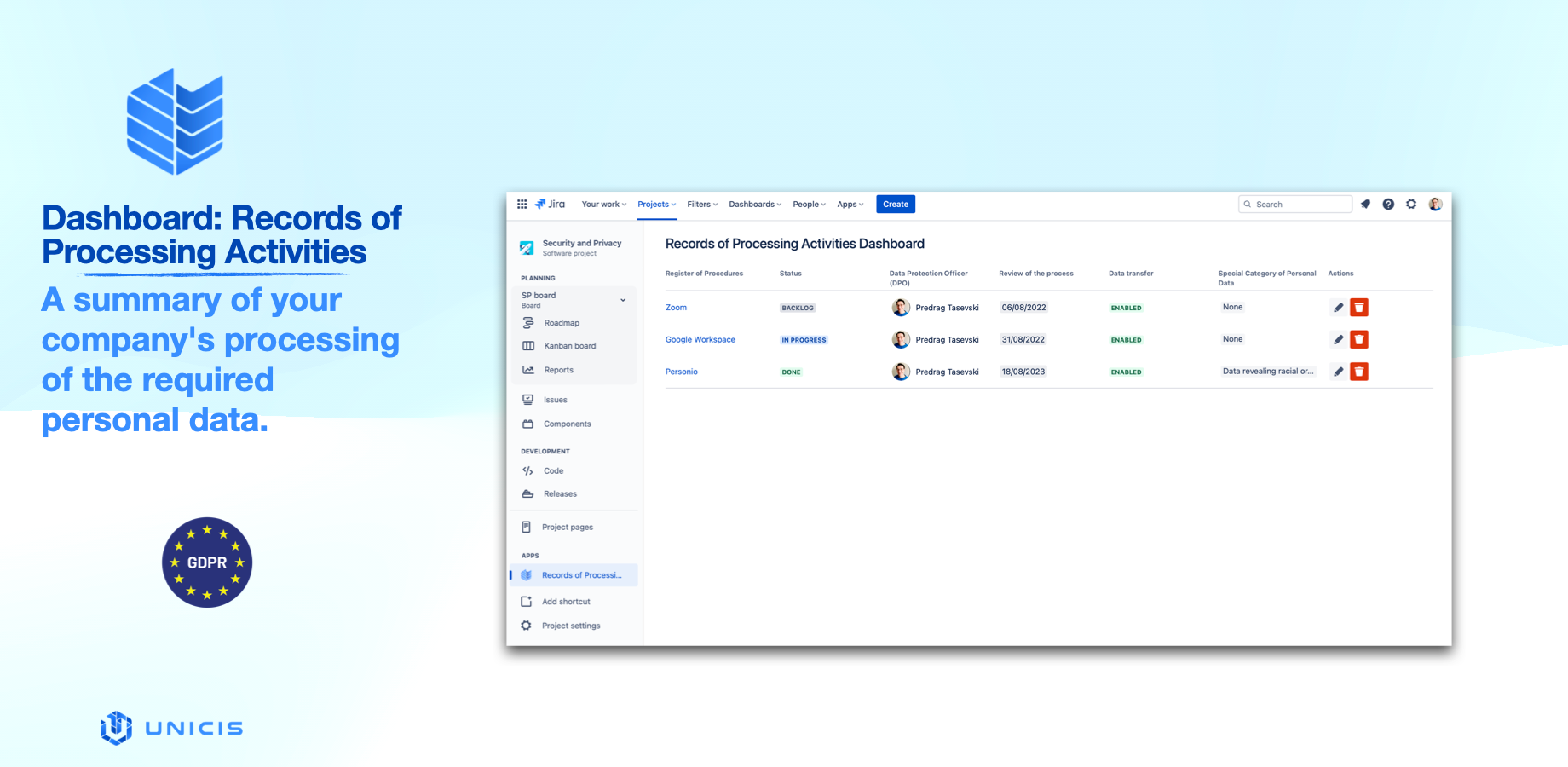Click into the Search field
Image resolution: width=1568 pixels, height=767 pixels.
[x=1295, y=205]
